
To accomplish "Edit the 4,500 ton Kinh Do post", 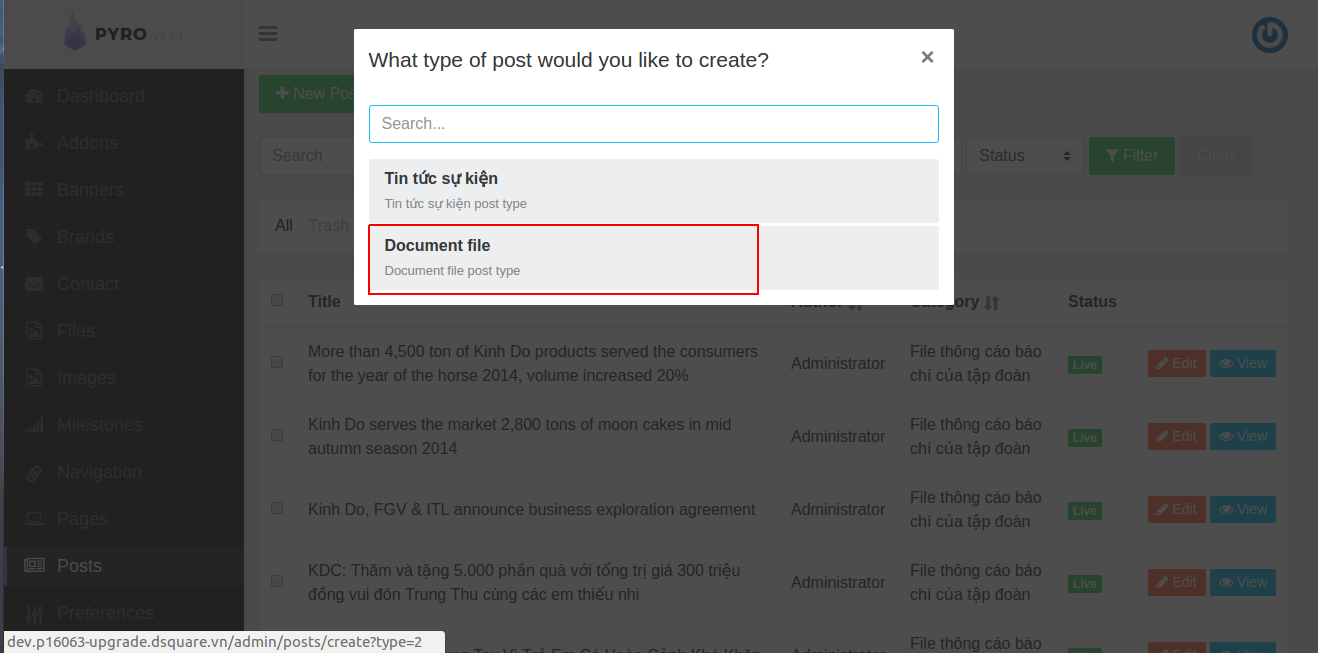I will pos(1176,364).
